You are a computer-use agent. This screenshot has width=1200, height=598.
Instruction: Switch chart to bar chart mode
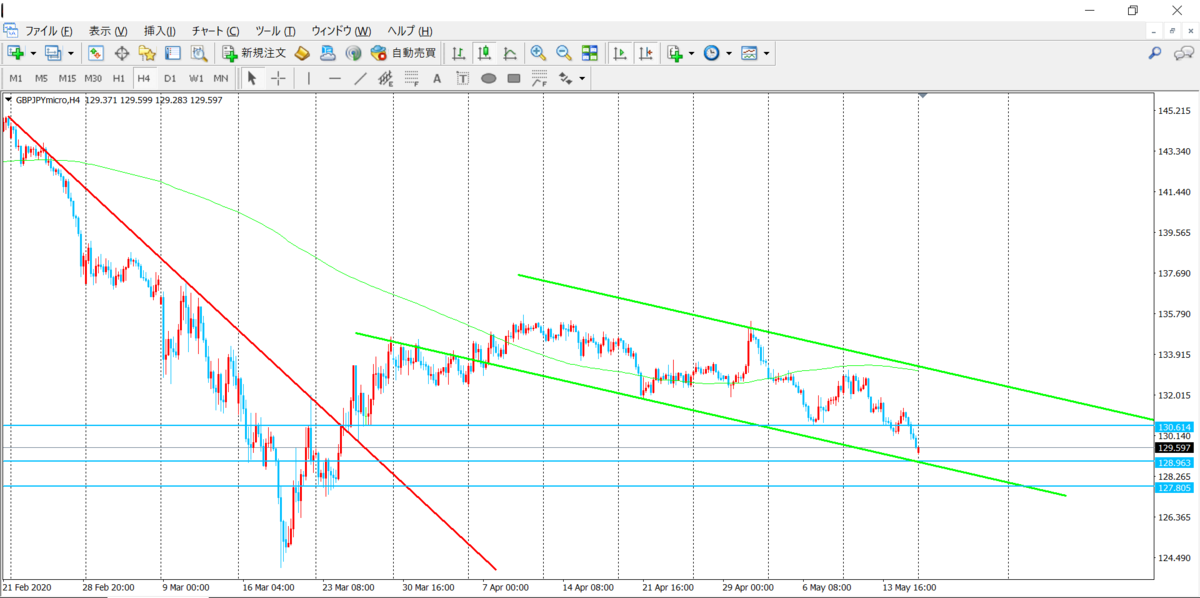[x=459, y=53]
